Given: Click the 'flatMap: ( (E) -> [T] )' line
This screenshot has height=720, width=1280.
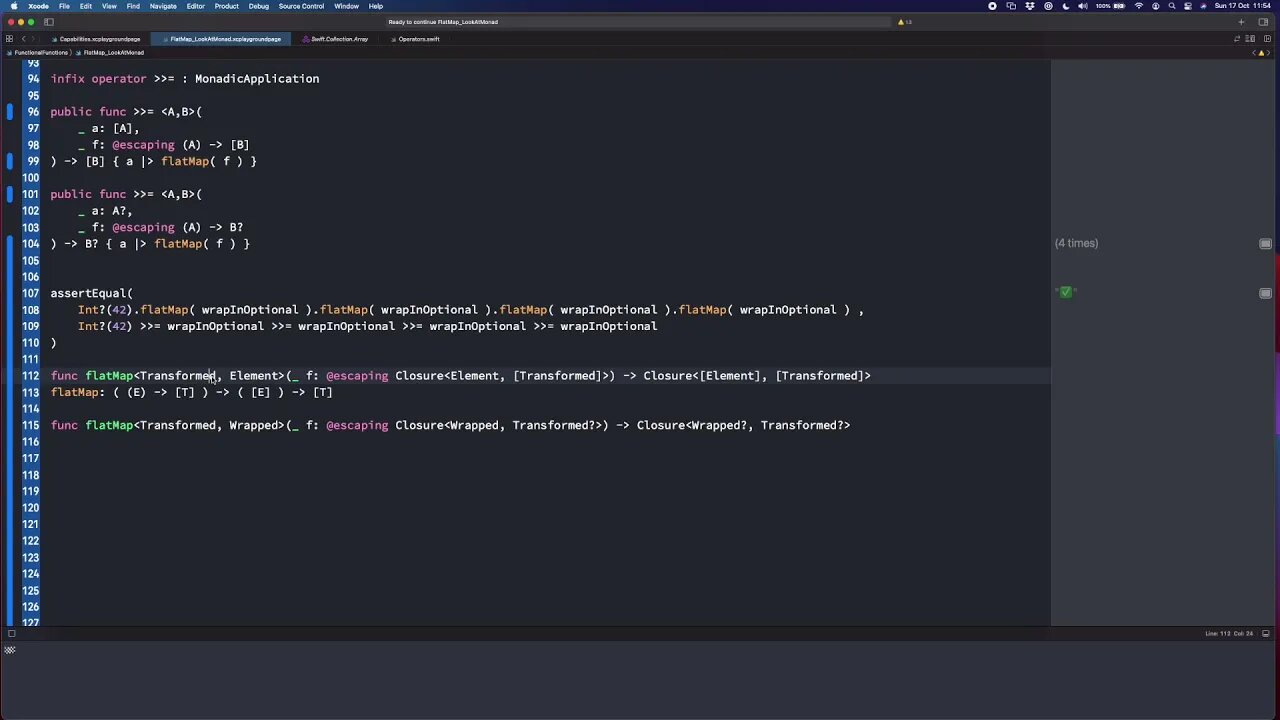Looking at the screenshot, I should click(x=191, y=392).
